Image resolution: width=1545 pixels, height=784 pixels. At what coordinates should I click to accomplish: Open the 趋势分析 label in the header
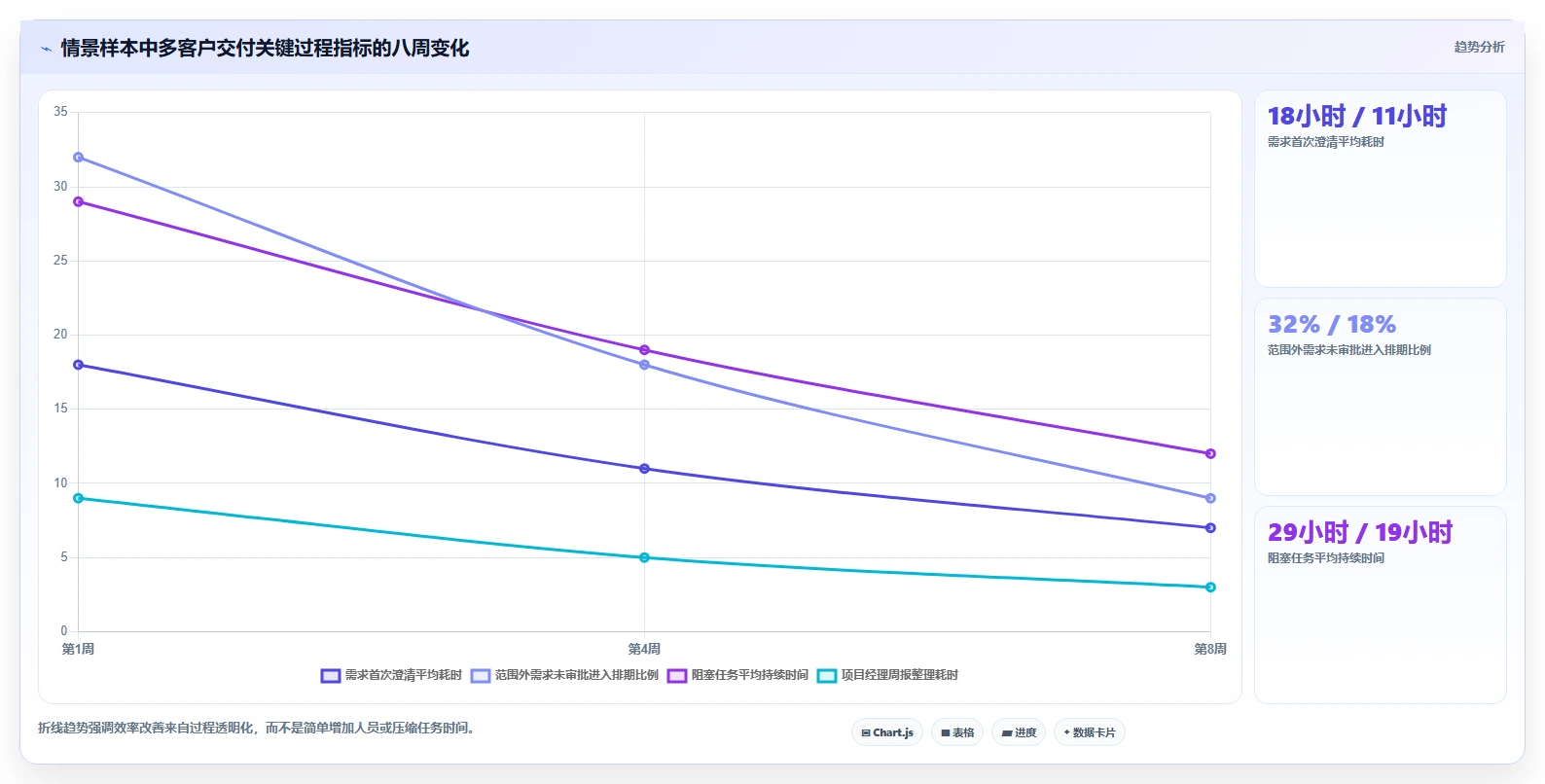[x=1479, y=47]
